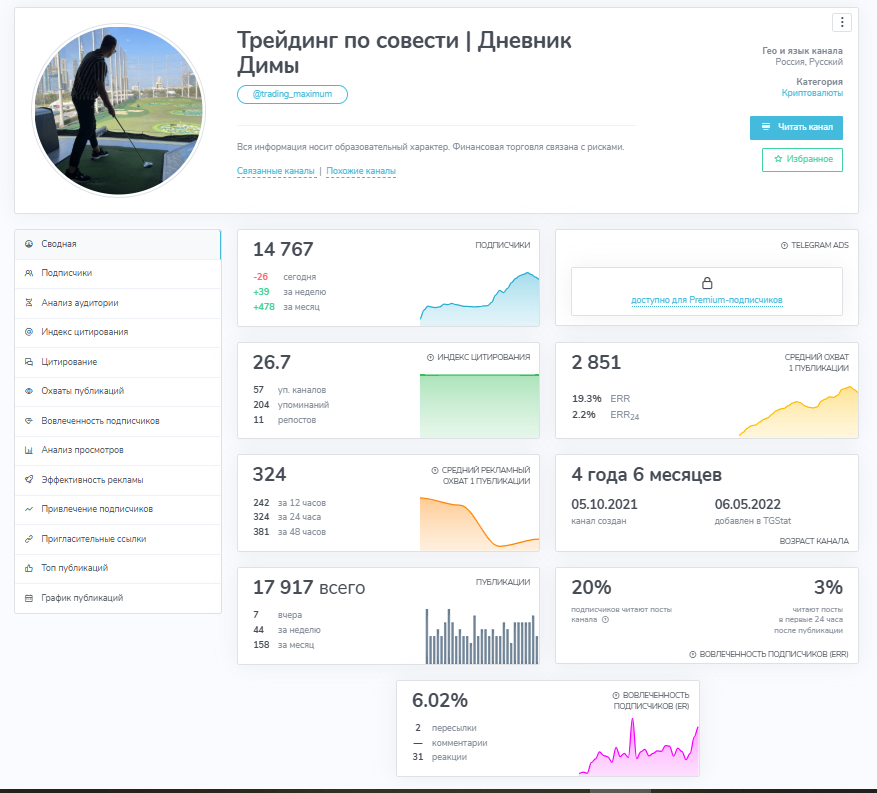The width and height of the screenshot is (877, 793).
Task: Click the Топ публикаций thumbs-up icon
Action: tap(29, 568)
